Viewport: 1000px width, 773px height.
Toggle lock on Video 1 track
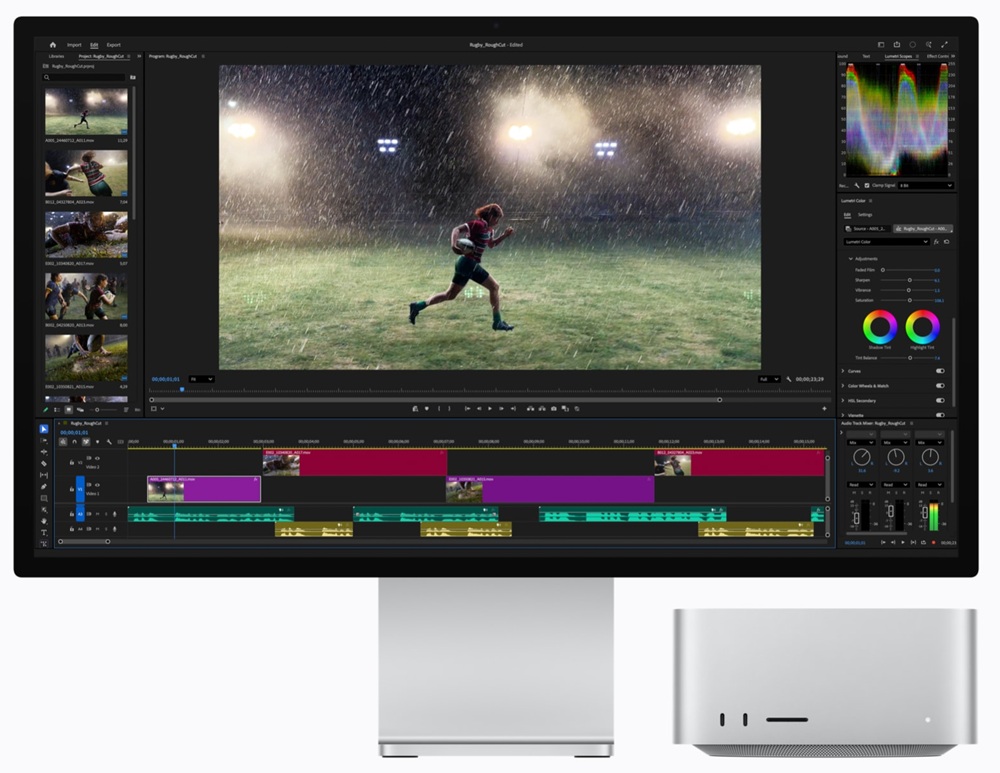click(71, 489)
